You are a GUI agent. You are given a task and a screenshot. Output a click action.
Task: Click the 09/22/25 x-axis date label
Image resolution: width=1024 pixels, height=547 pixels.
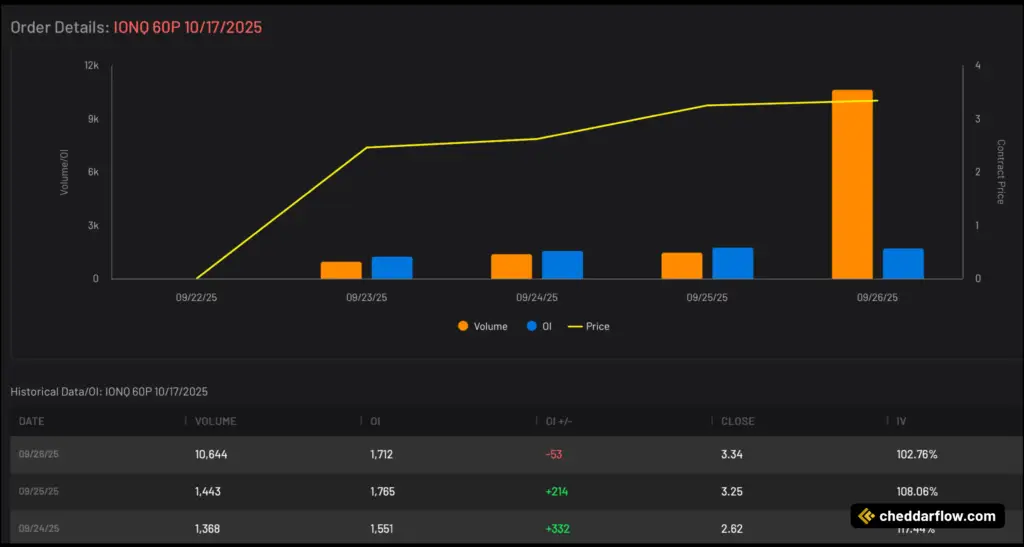click(x=196, y=298)
